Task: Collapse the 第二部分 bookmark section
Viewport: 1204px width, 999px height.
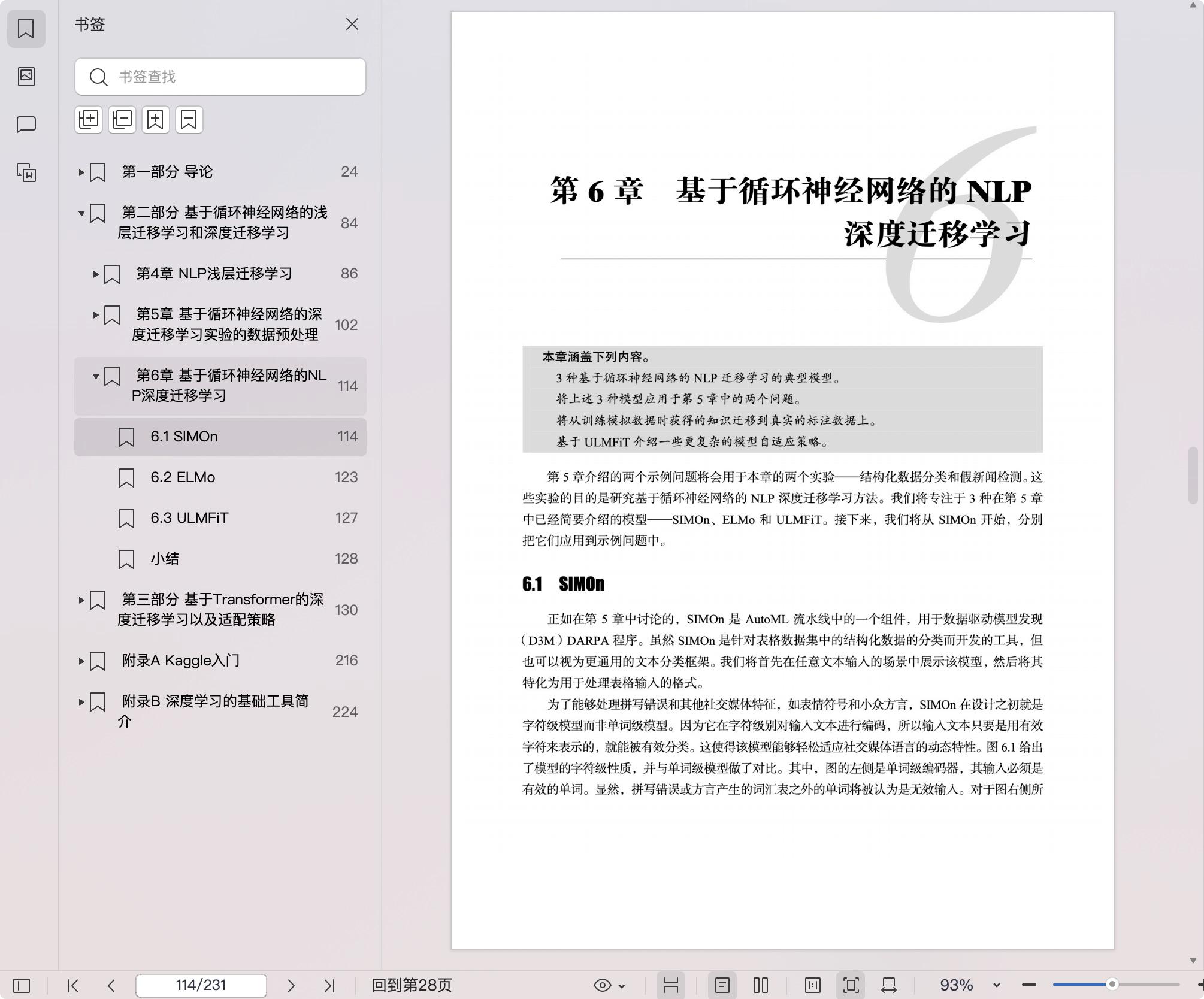Action: point(81,213)
